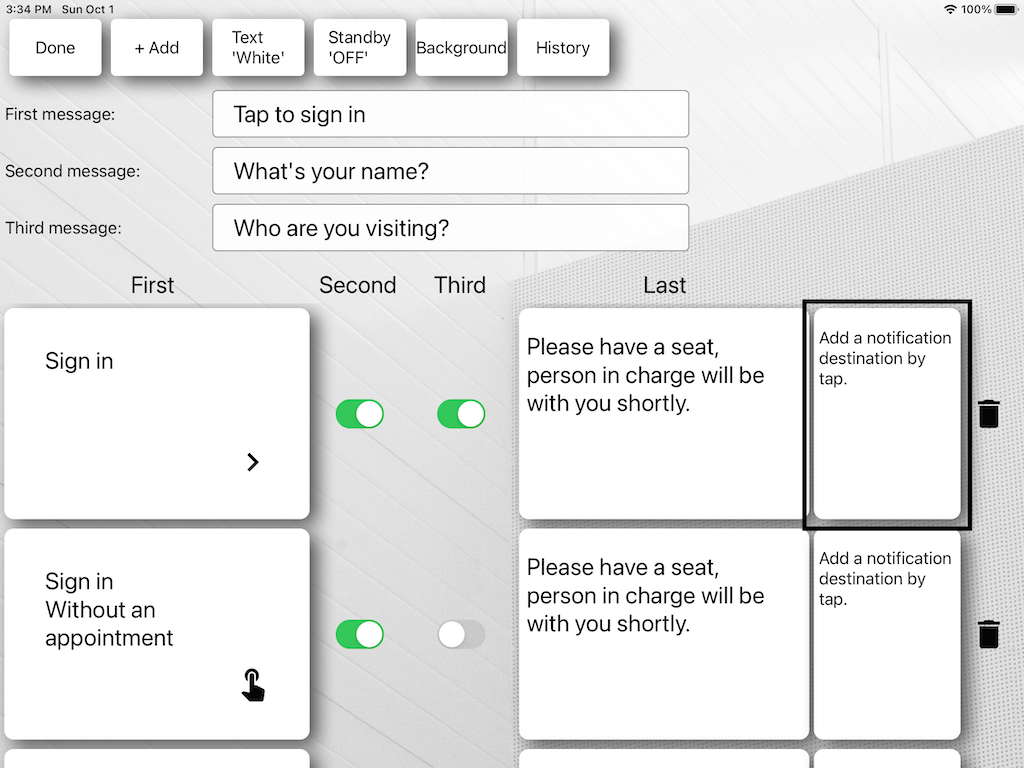
Task: Click the + Add button
Action: click(x=157, y=48)
